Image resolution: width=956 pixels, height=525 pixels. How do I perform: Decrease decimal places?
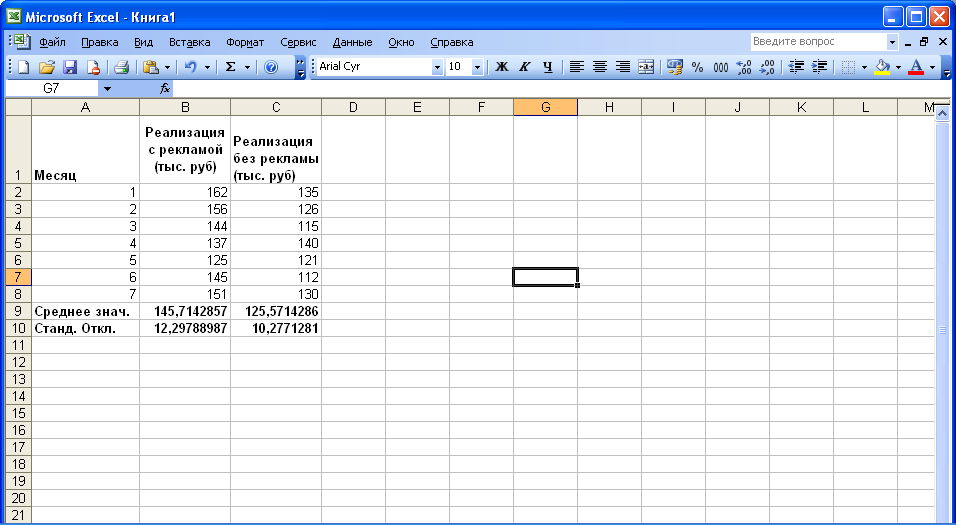767,67
